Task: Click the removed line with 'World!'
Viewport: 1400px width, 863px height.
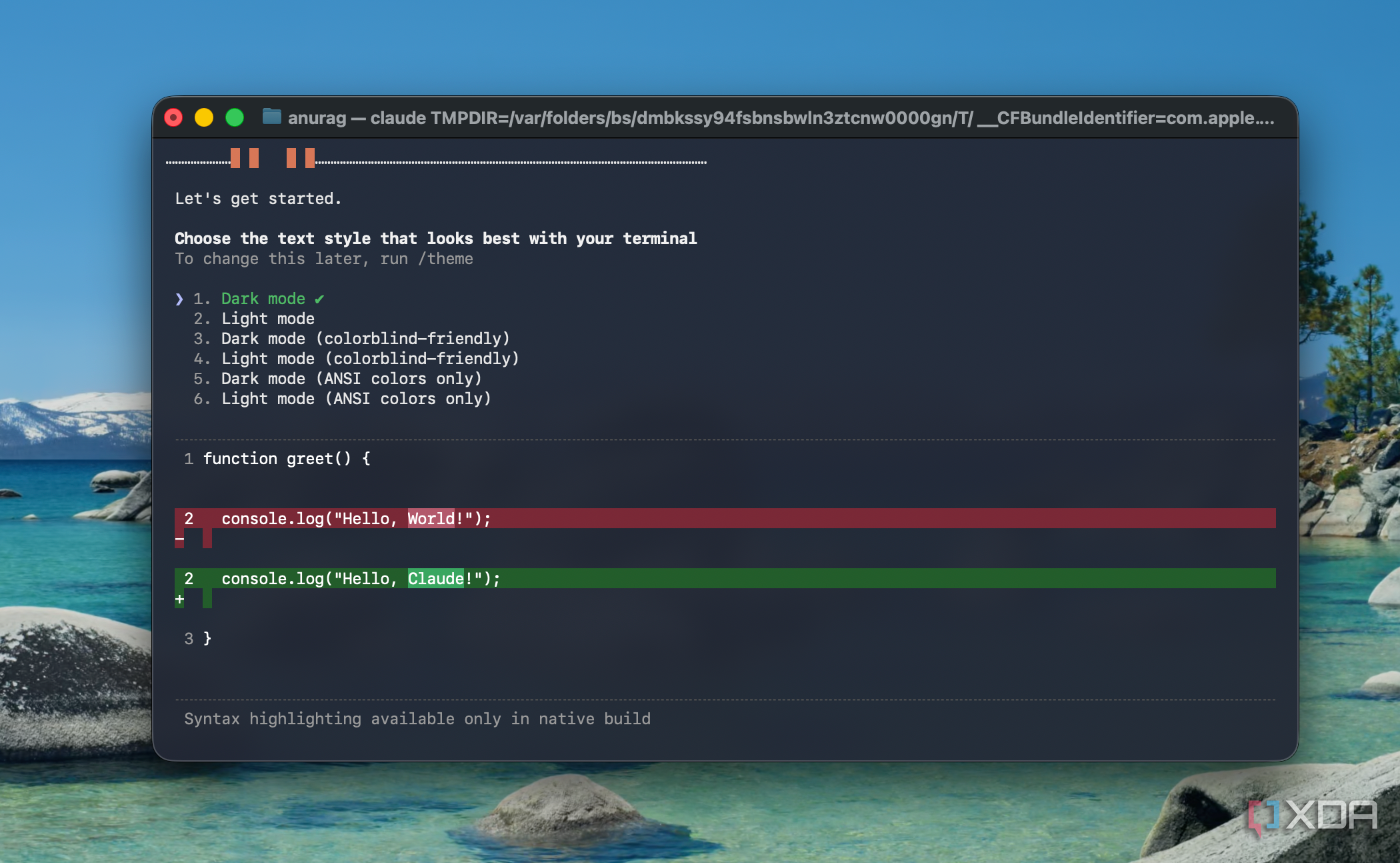Action: click(x=725, y=518)
